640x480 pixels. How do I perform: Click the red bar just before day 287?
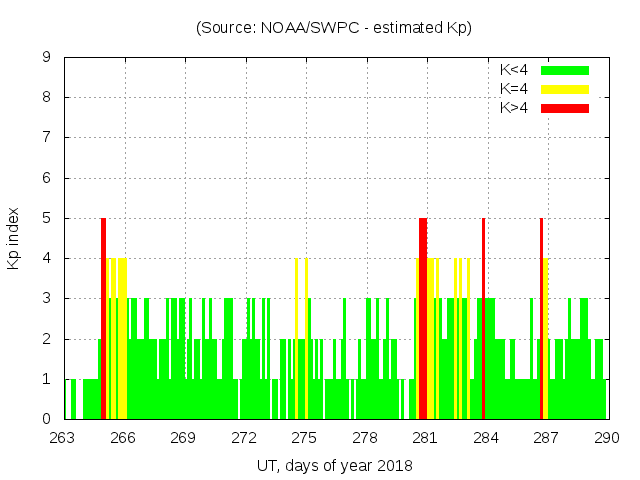tap(541, 318)
